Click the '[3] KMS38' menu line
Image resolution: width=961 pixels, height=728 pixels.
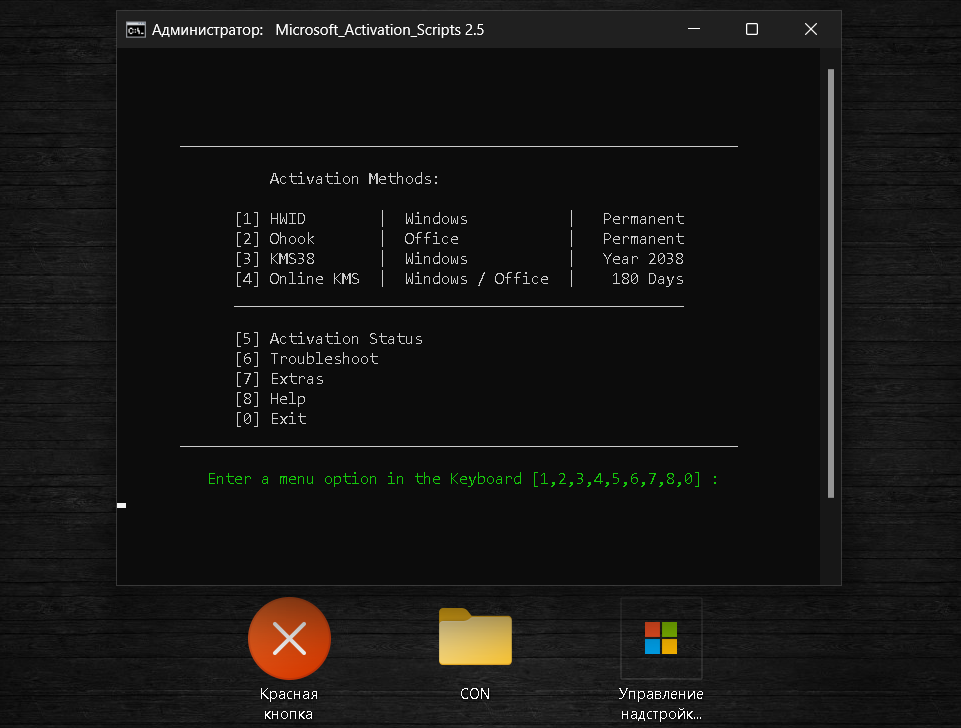click(459, 259)
